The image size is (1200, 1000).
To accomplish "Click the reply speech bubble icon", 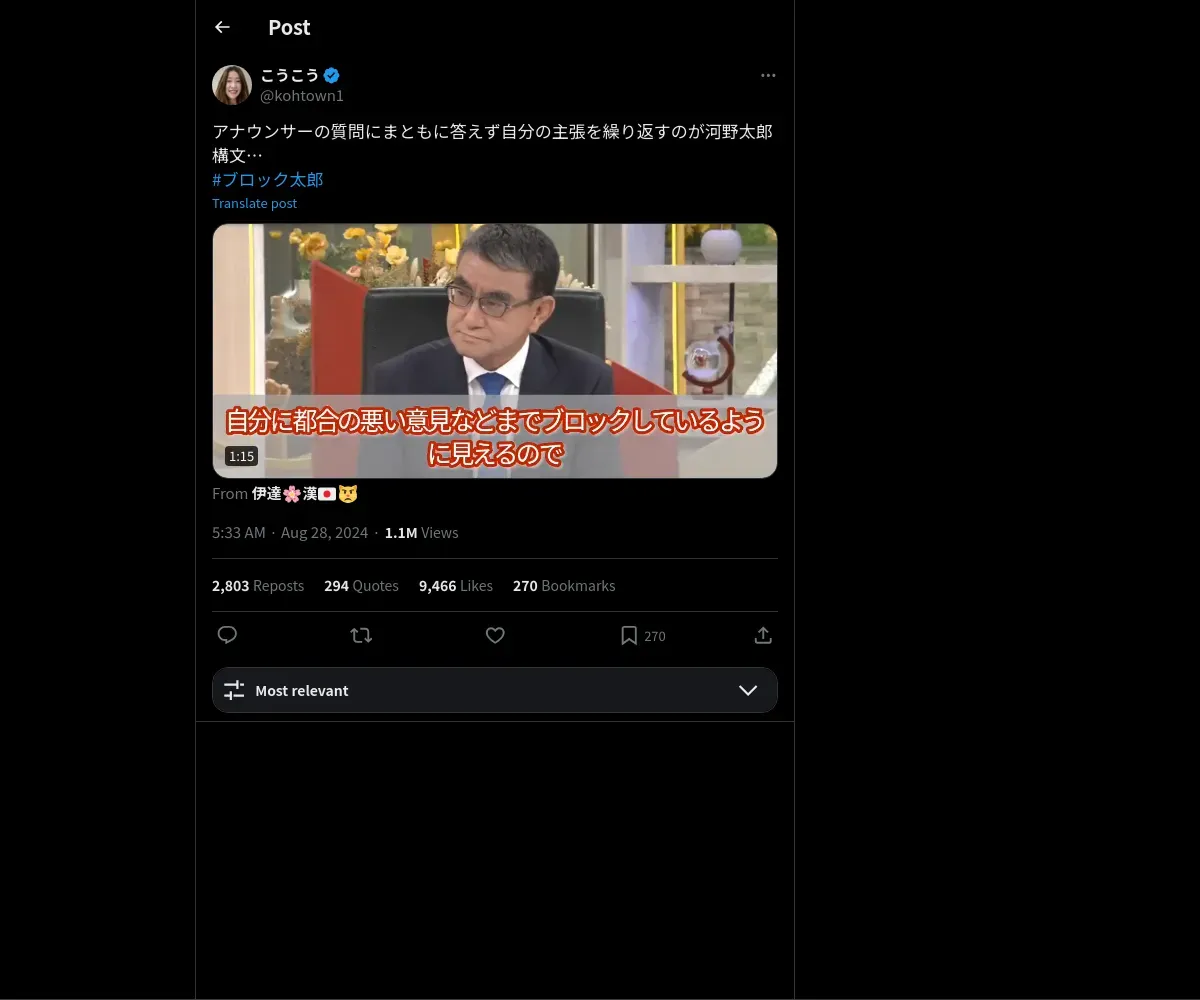I will [x=227, y=635].
